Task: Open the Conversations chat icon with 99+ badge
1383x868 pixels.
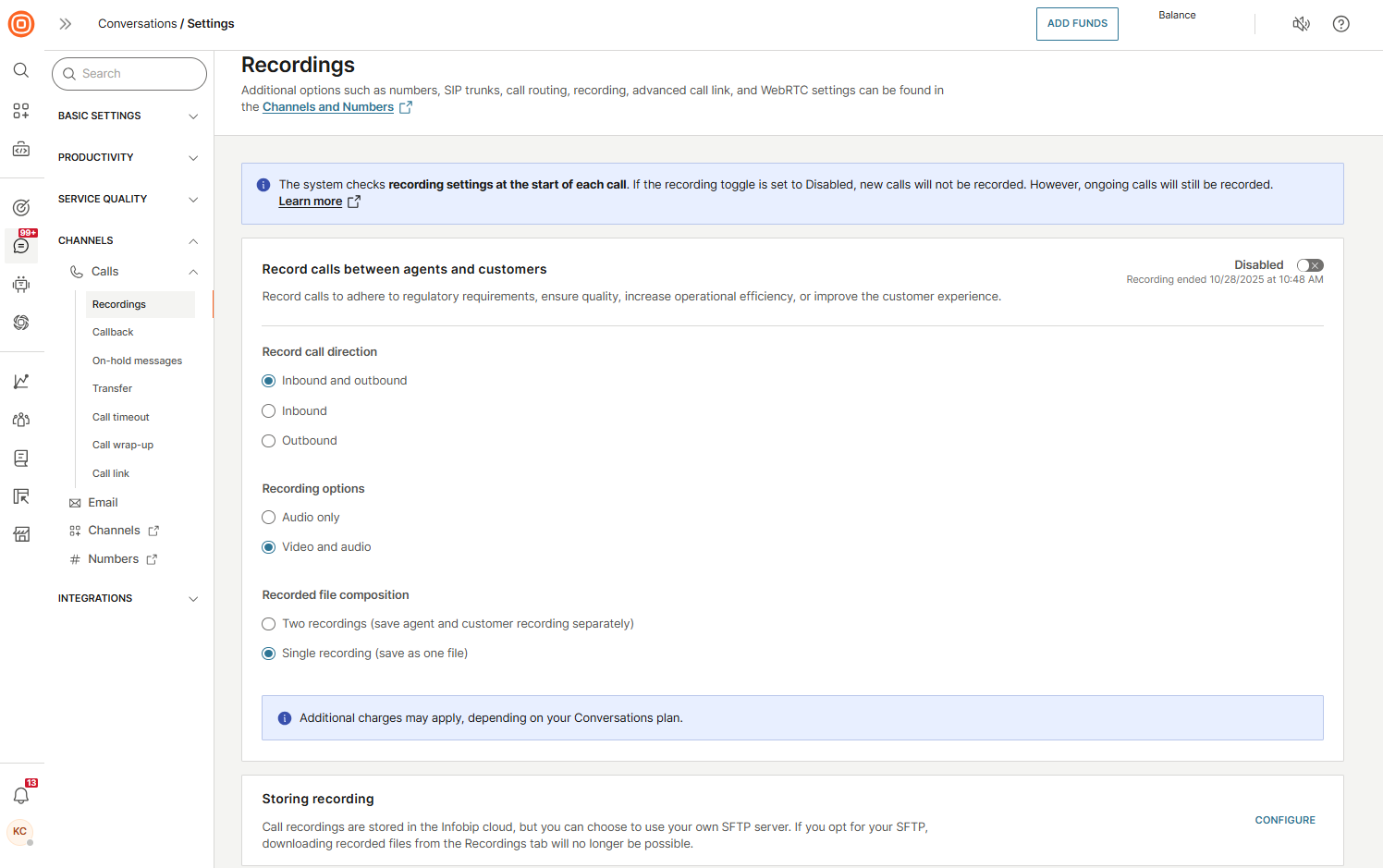Action: [21, 246]
